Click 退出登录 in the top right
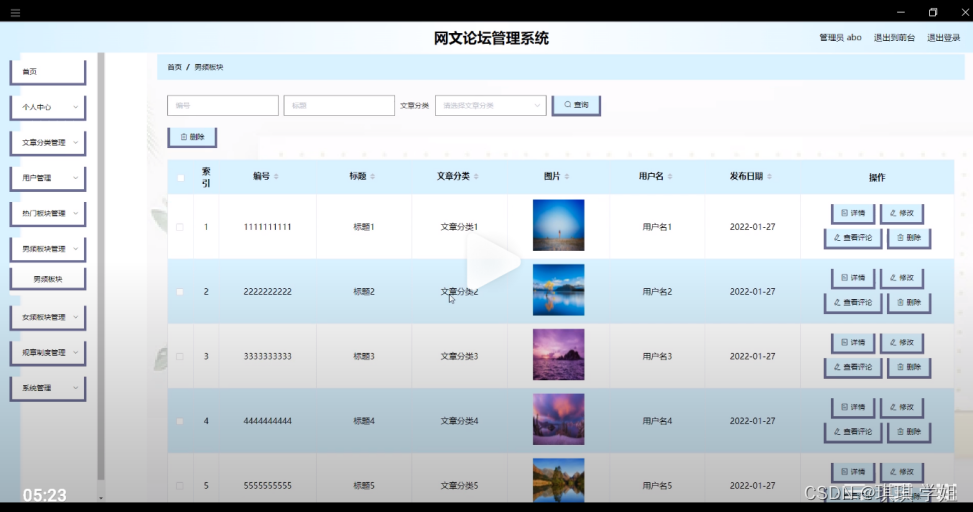973x512 pixels. point(943,38)
